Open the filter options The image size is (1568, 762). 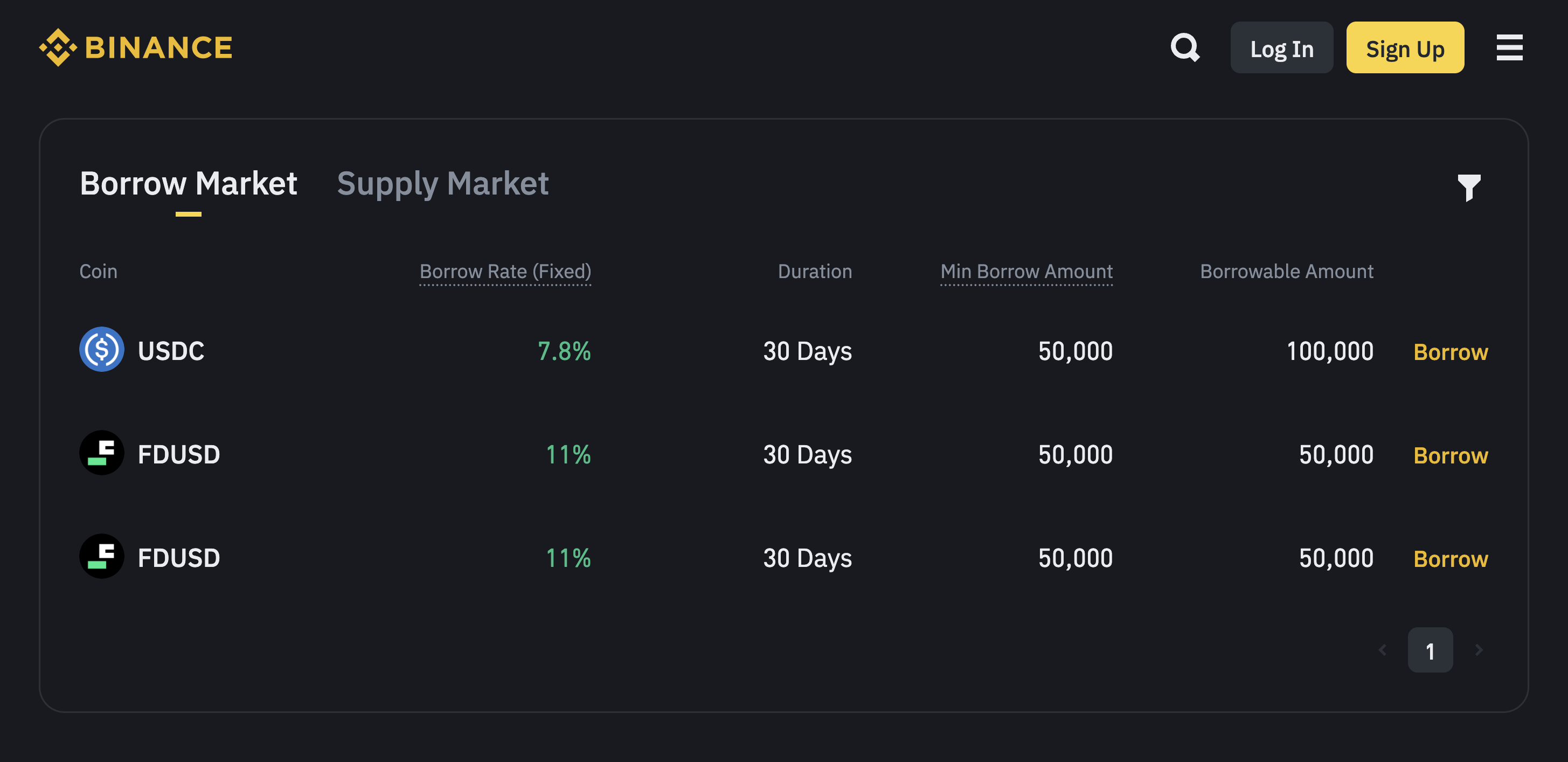[1469, 188]
